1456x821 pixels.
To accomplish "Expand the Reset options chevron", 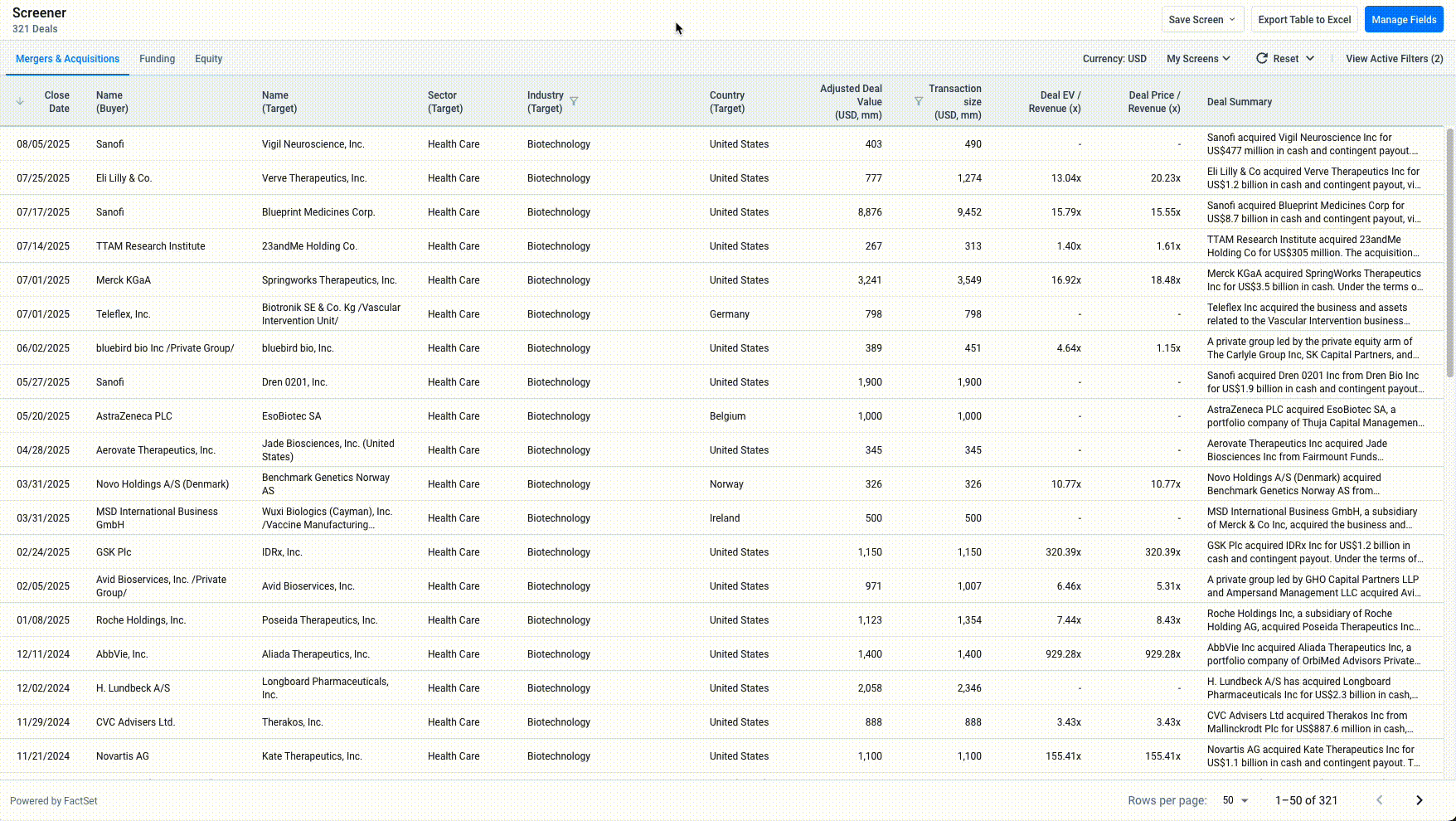I will [x=1310, y=59].
